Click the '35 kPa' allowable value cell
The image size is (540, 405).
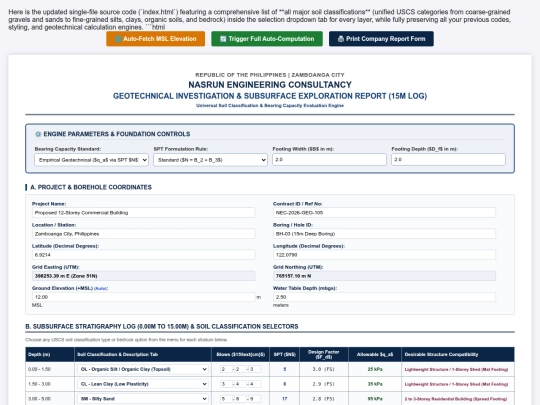[x=375, y=384]
